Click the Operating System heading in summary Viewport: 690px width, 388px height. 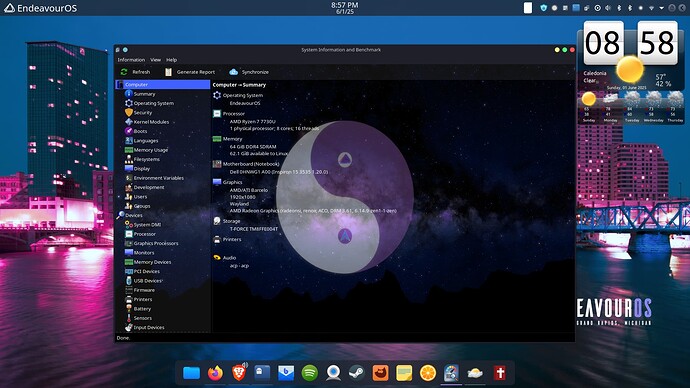242,95
